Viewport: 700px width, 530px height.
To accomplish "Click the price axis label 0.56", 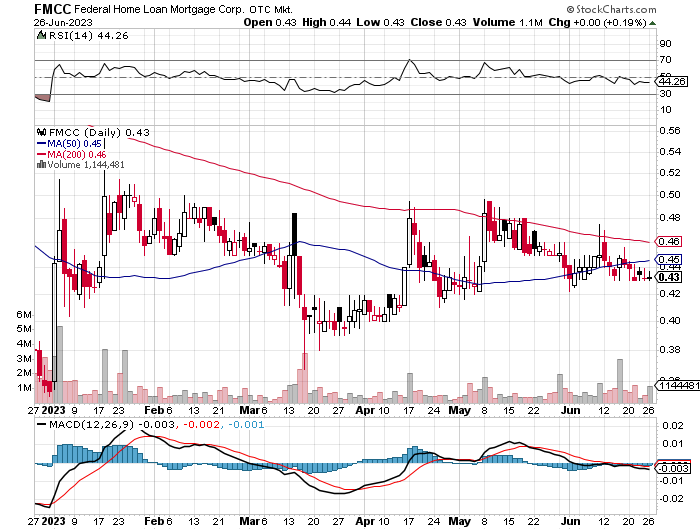I will 670,131.
